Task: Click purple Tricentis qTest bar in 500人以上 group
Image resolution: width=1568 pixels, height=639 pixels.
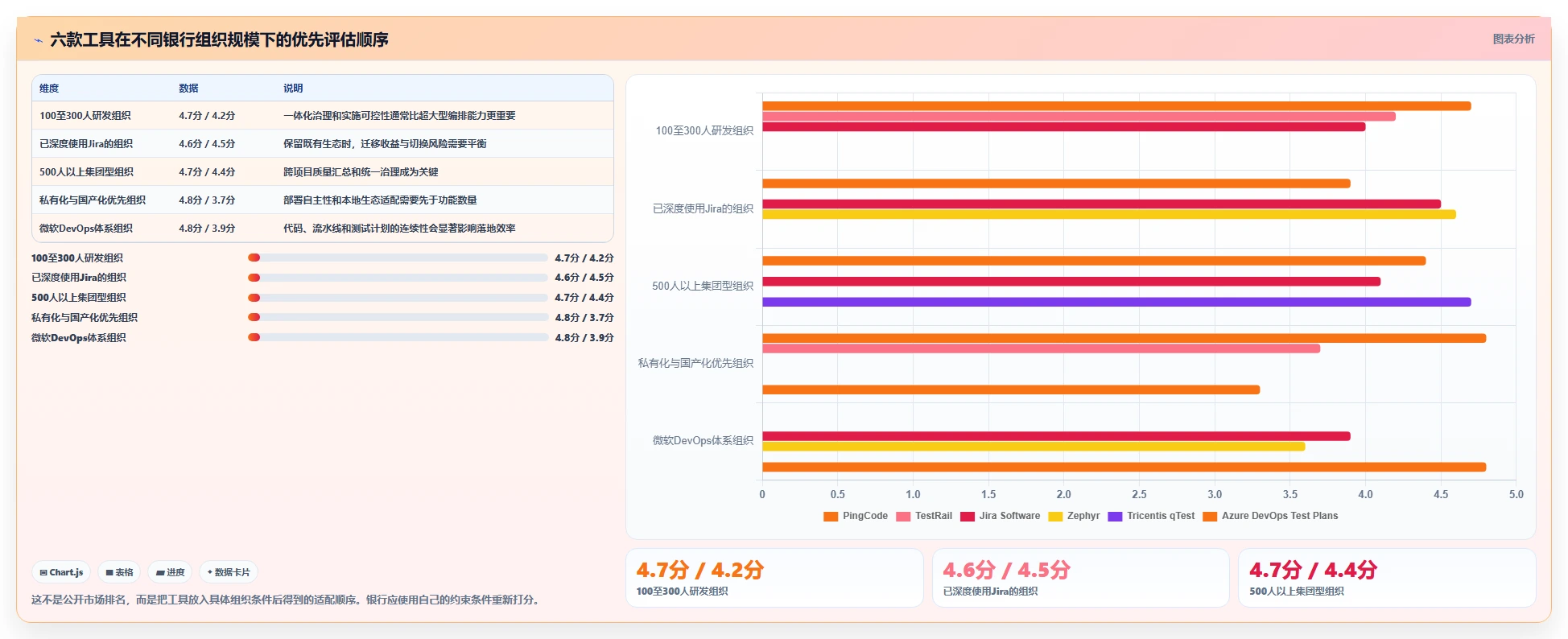Action: [x=1116, y=302]
